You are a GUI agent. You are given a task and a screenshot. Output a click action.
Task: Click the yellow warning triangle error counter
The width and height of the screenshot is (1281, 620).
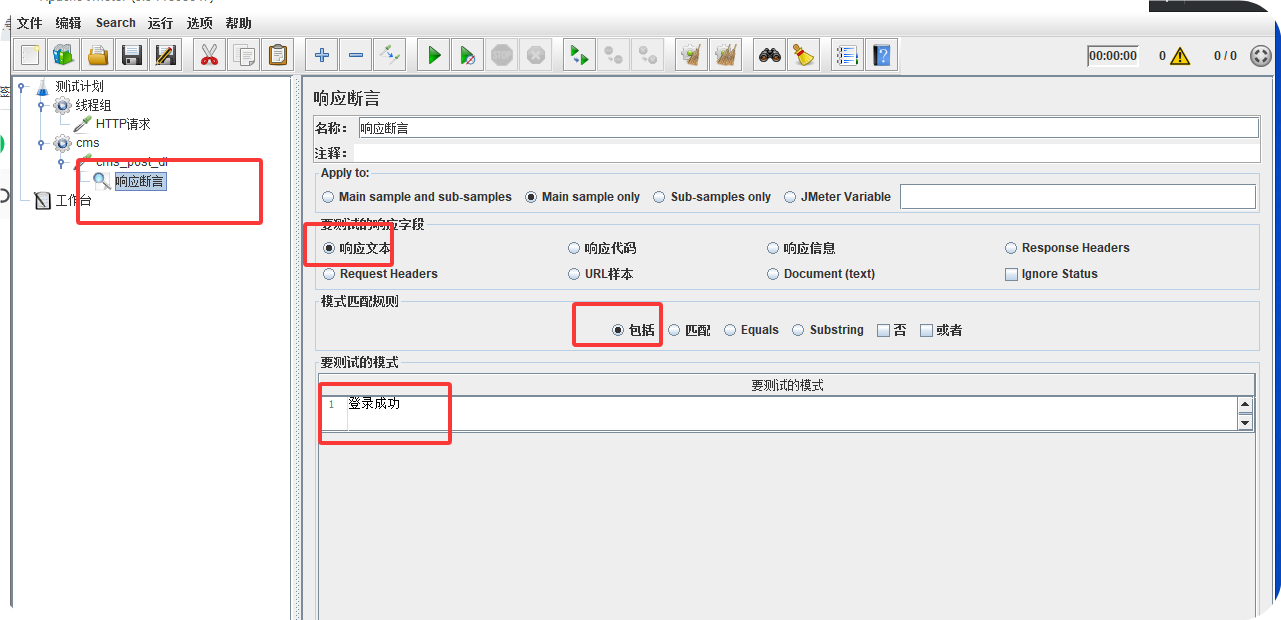1180,56
